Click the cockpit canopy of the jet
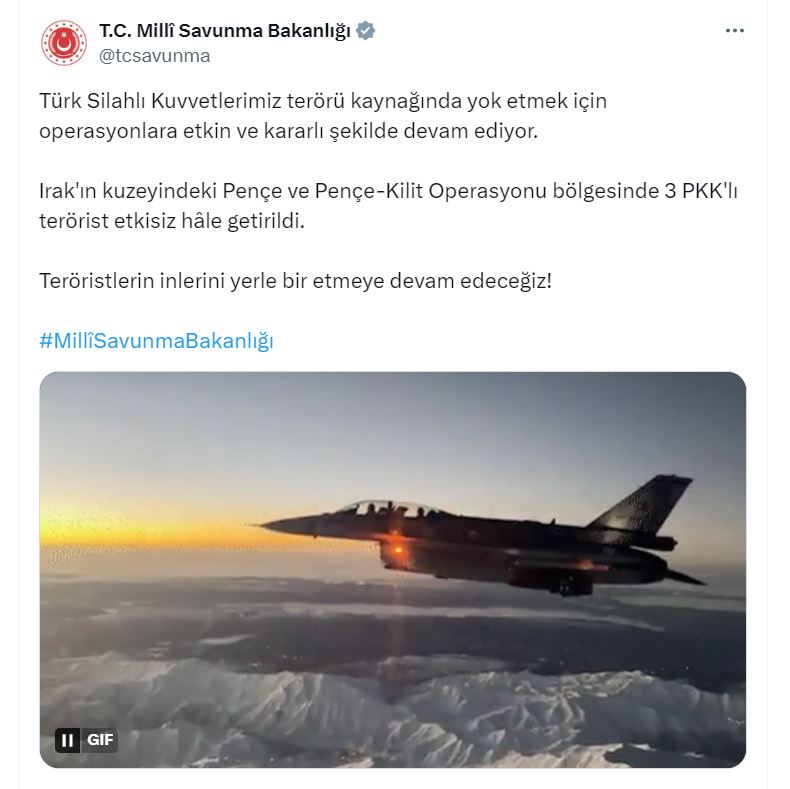 pos(388,509)
